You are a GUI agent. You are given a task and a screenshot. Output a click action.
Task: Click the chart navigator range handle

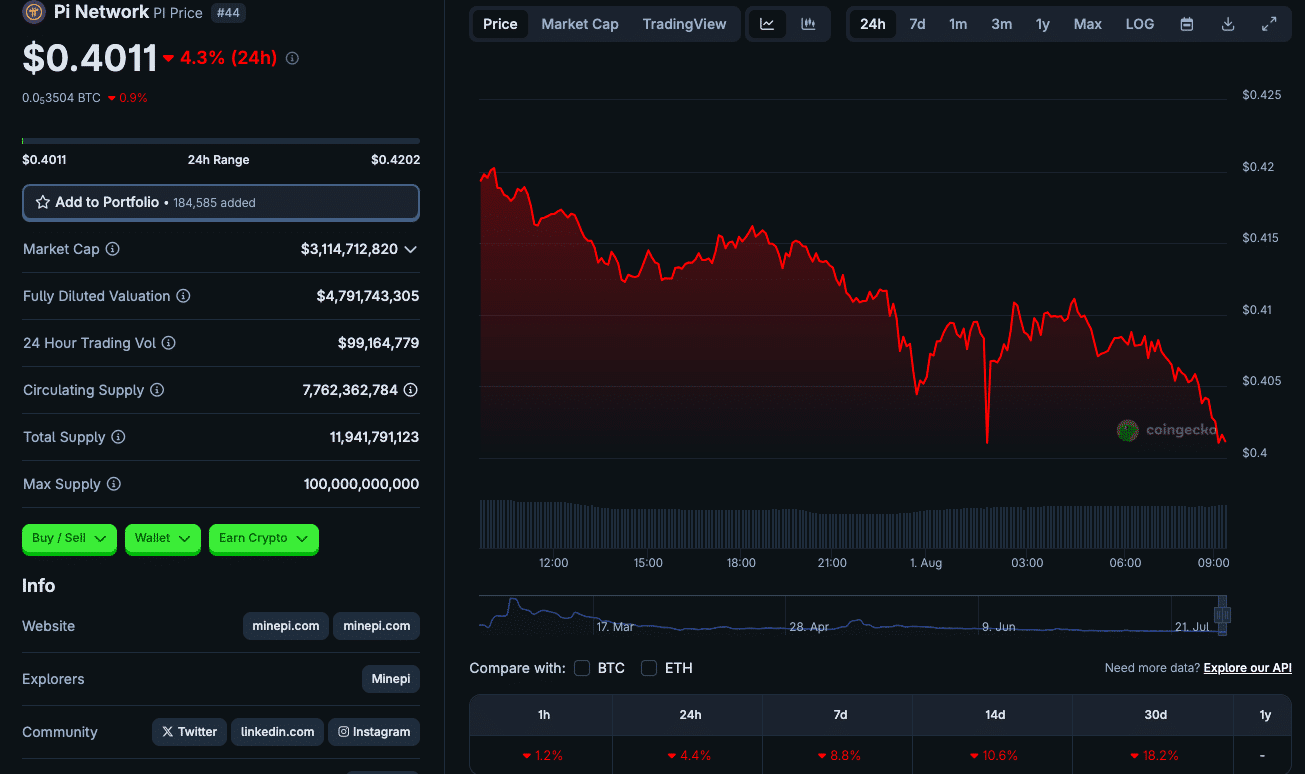[1222, 615]
